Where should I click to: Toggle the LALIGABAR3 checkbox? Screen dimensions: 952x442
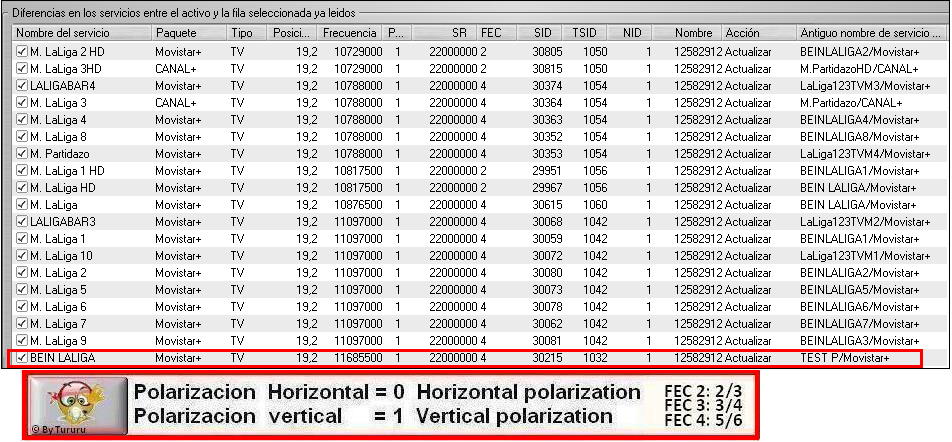[22, 222]
